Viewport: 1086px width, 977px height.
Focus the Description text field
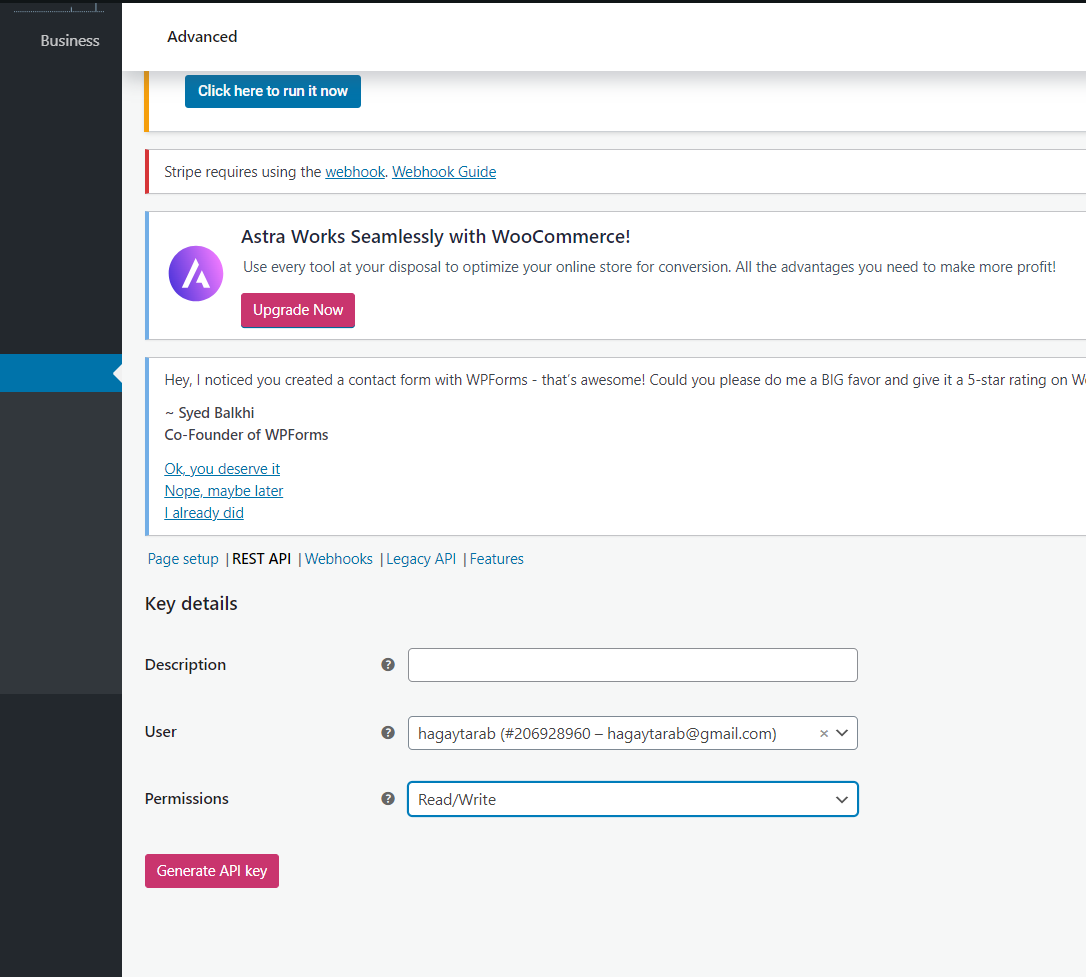click(x=632, y=665)
